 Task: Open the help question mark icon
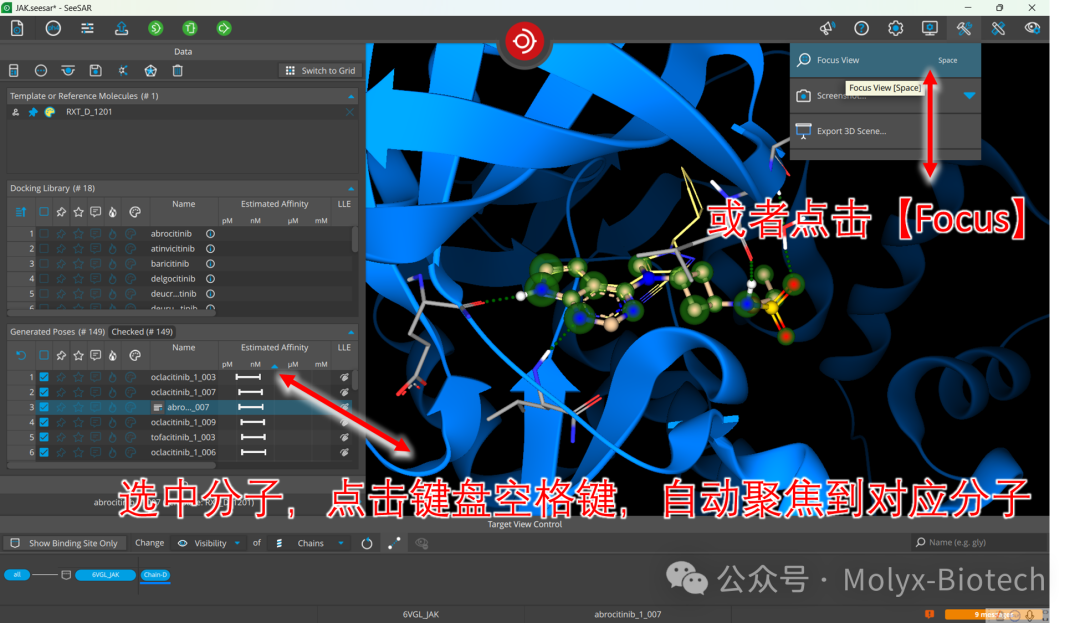(862, 28)
